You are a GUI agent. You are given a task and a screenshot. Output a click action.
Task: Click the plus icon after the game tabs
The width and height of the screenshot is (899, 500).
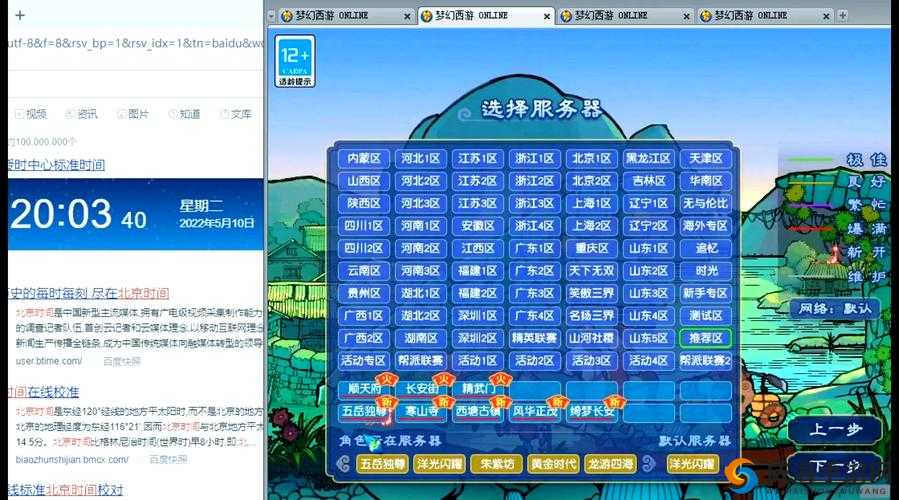(x=842, y=15)
